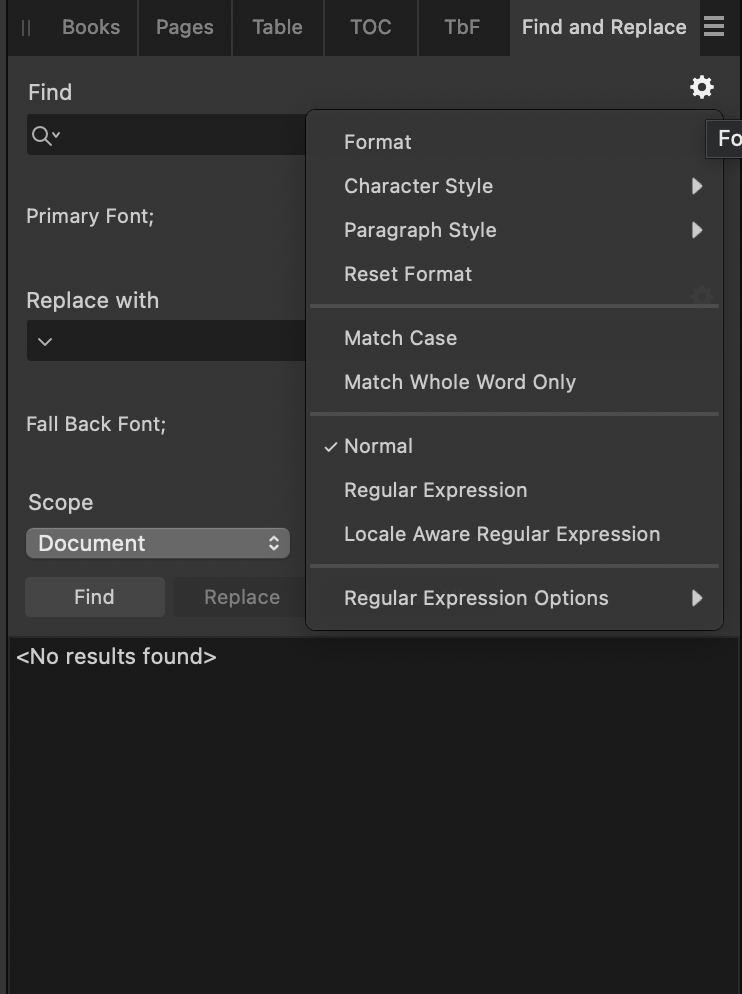Open the Regular Expression Options submenu
The width and height of the screenshot is (742, 994).
(x=476, y=598)
